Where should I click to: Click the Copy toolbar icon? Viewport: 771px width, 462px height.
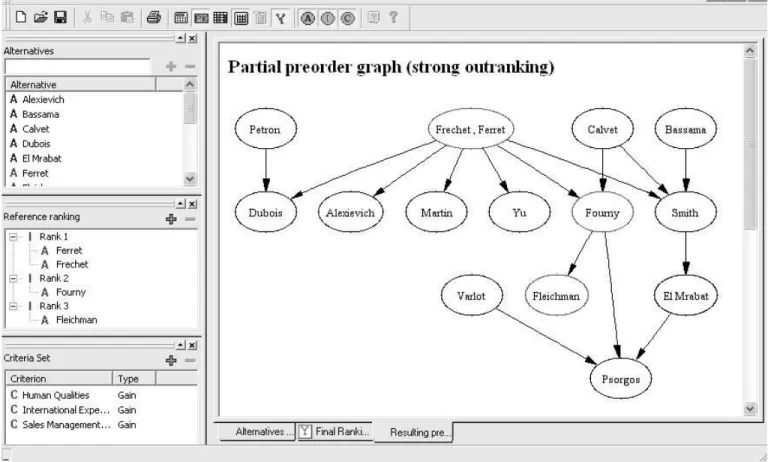(x=107, y=18)
